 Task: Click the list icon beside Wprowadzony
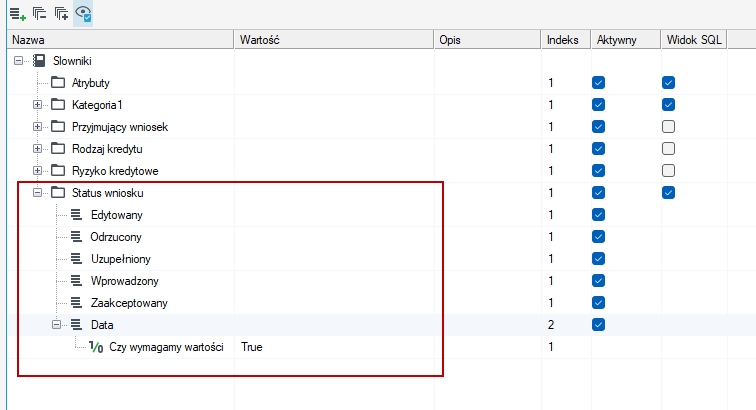point(77,281)
